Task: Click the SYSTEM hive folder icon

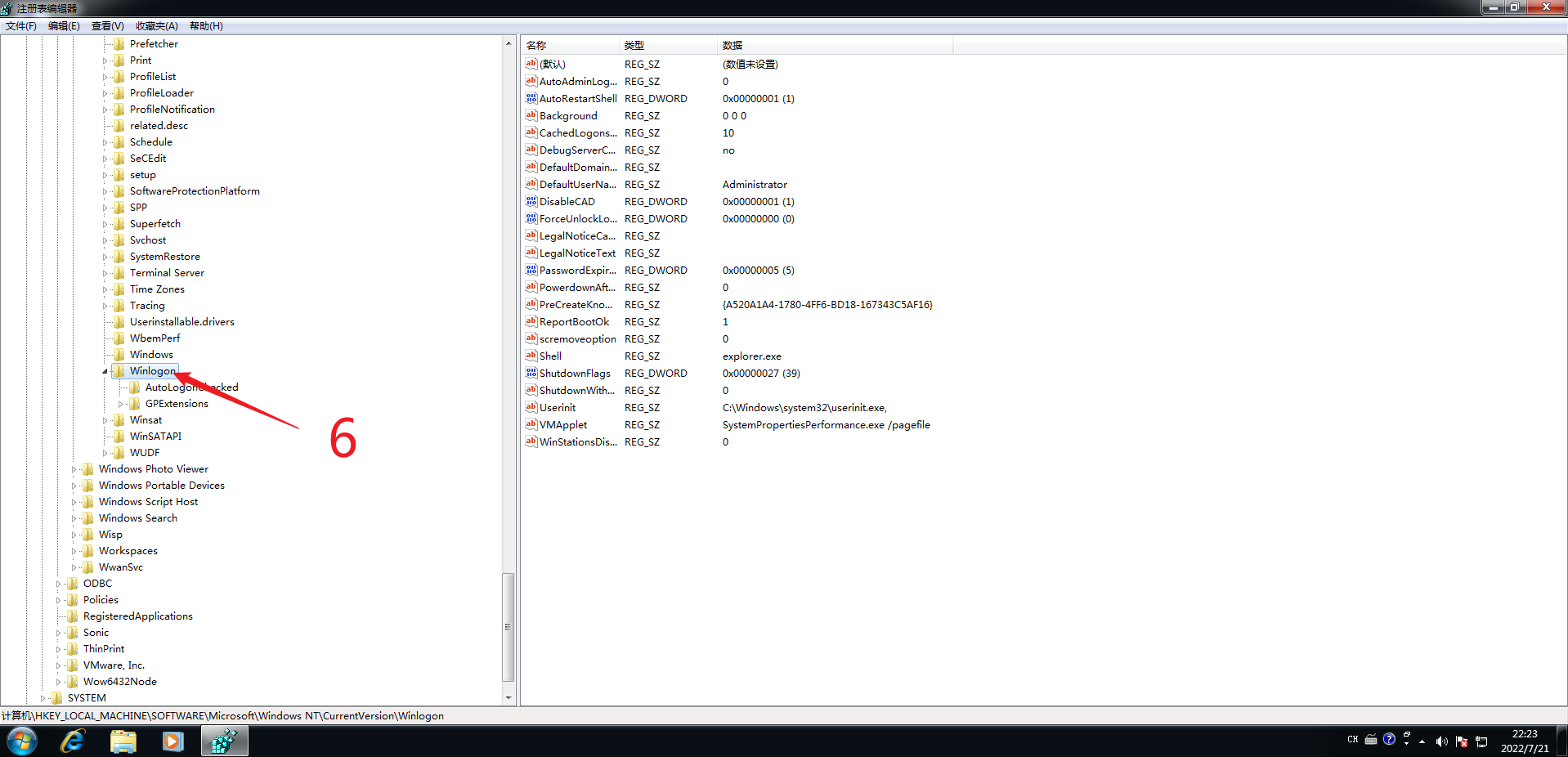Action: click(57, 698)
